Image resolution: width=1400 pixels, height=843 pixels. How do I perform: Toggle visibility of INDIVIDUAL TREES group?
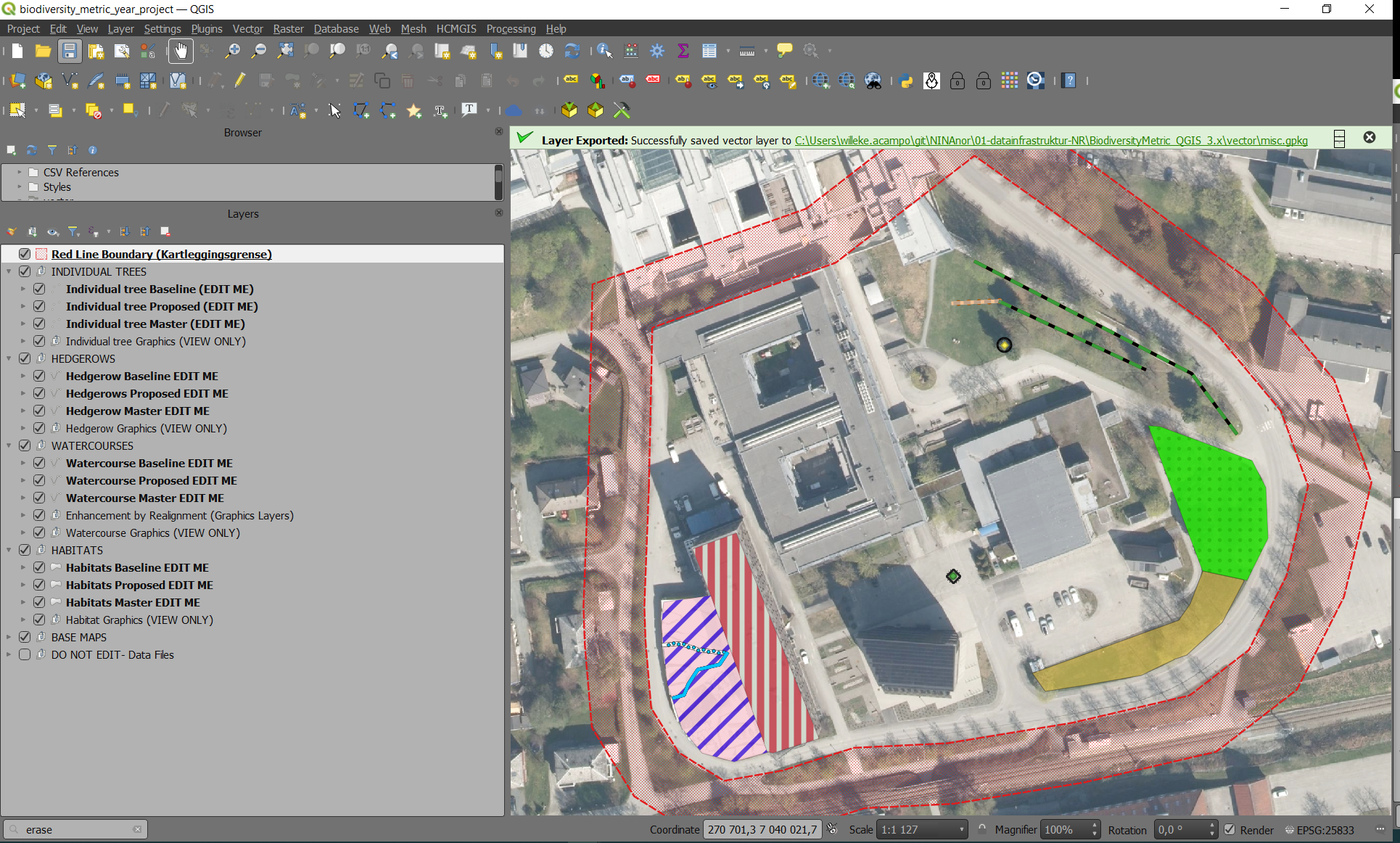25,271
